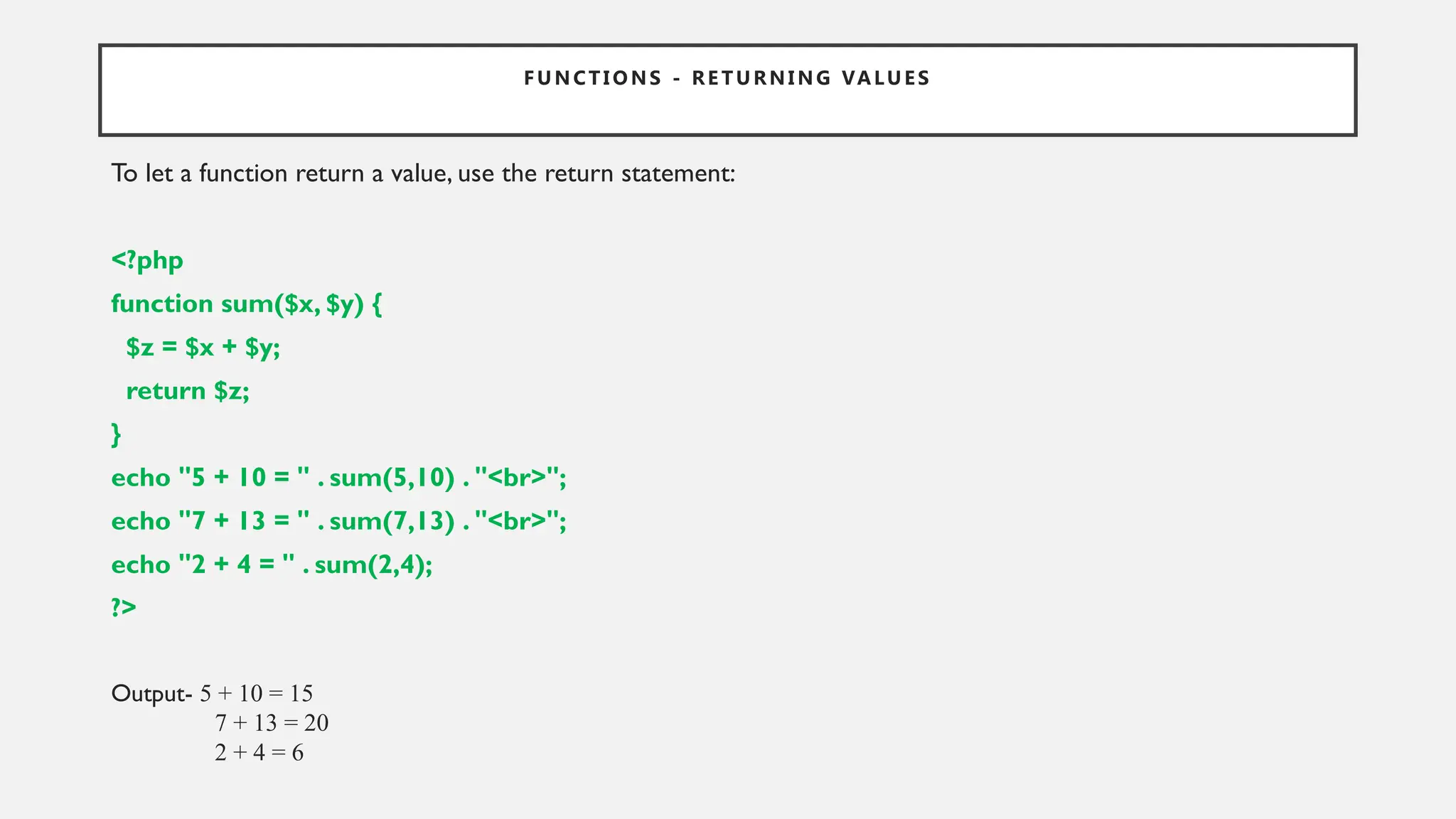Click the output line '5 + 10 = 15'

256,694
